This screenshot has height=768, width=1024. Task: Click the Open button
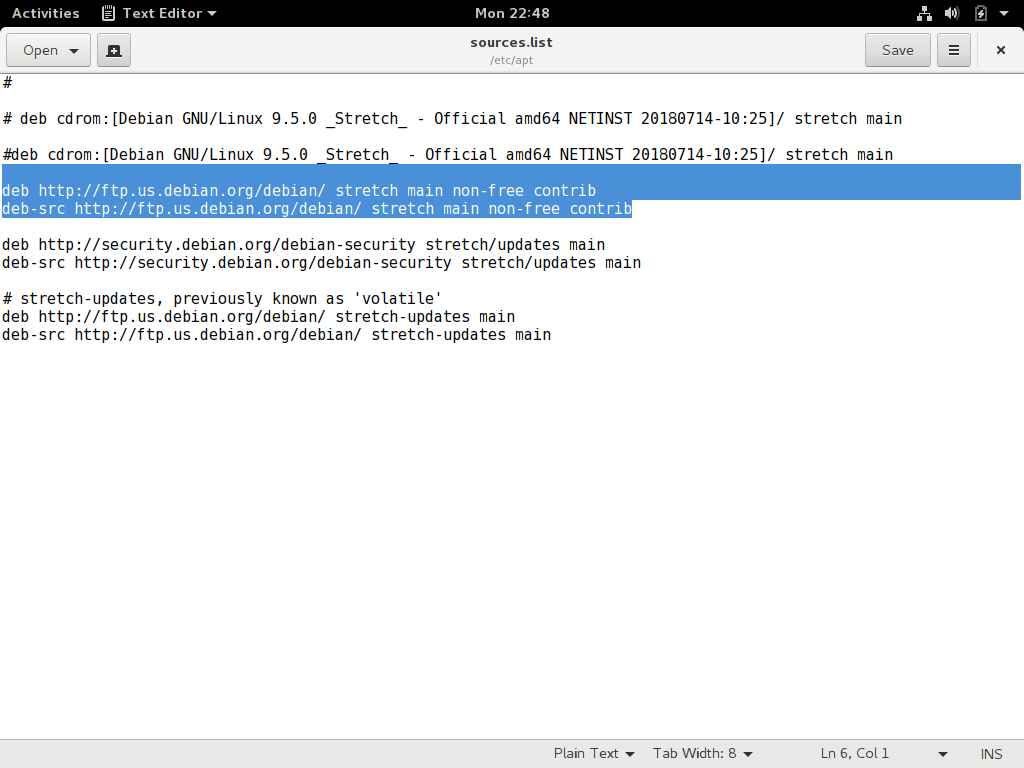pos(40,49)
